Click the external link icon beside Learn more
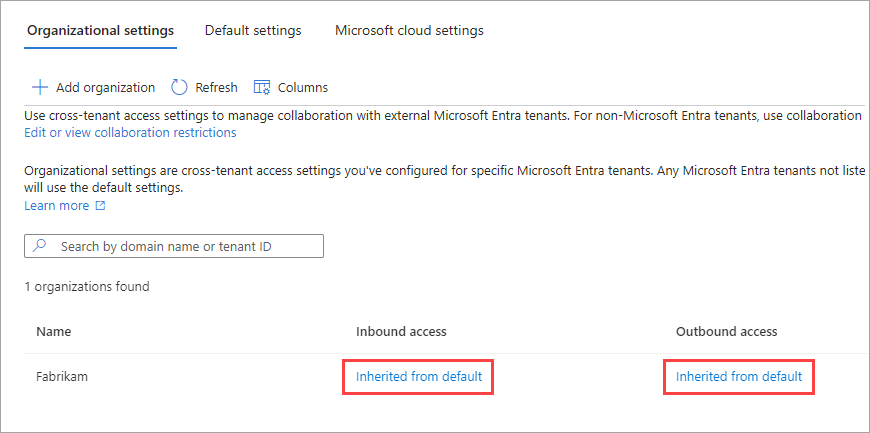 (100, 206)
